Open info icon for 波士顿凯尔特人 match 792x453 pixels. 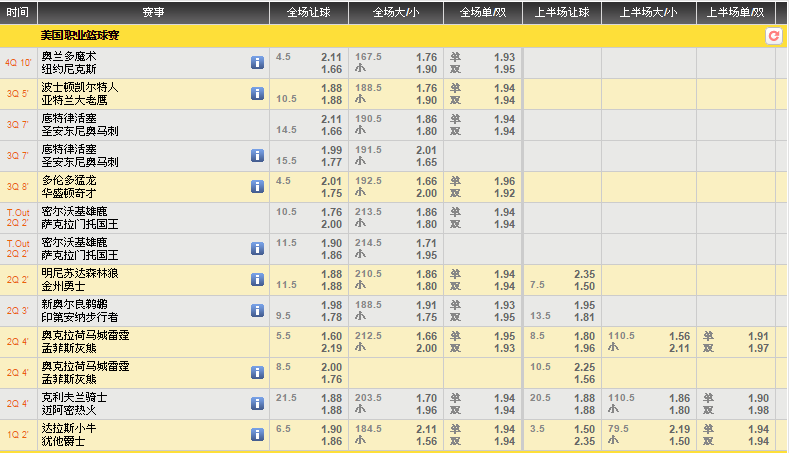point(257,93)
